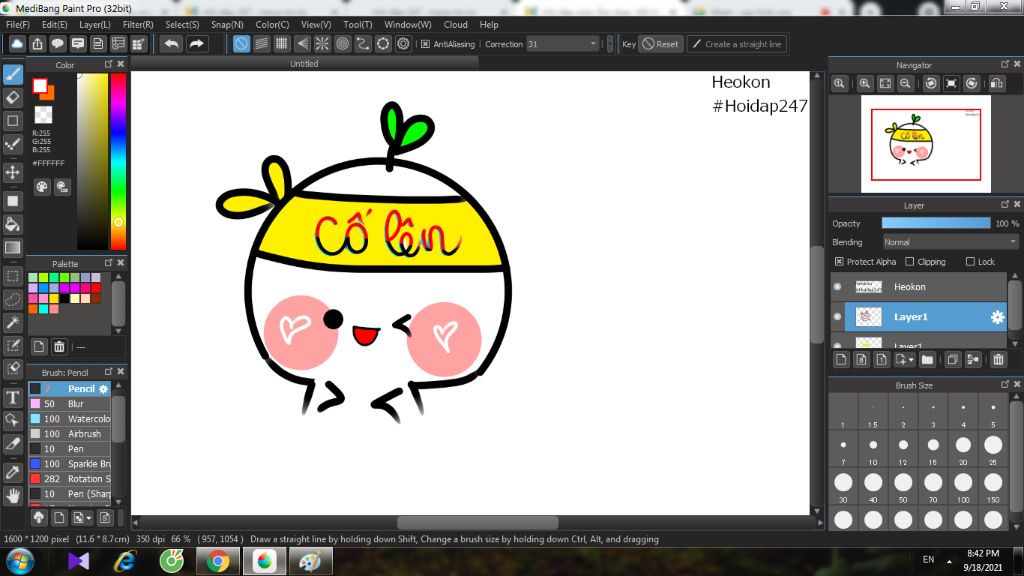Pick a hue from the rainbow bar

pos(118,161)
